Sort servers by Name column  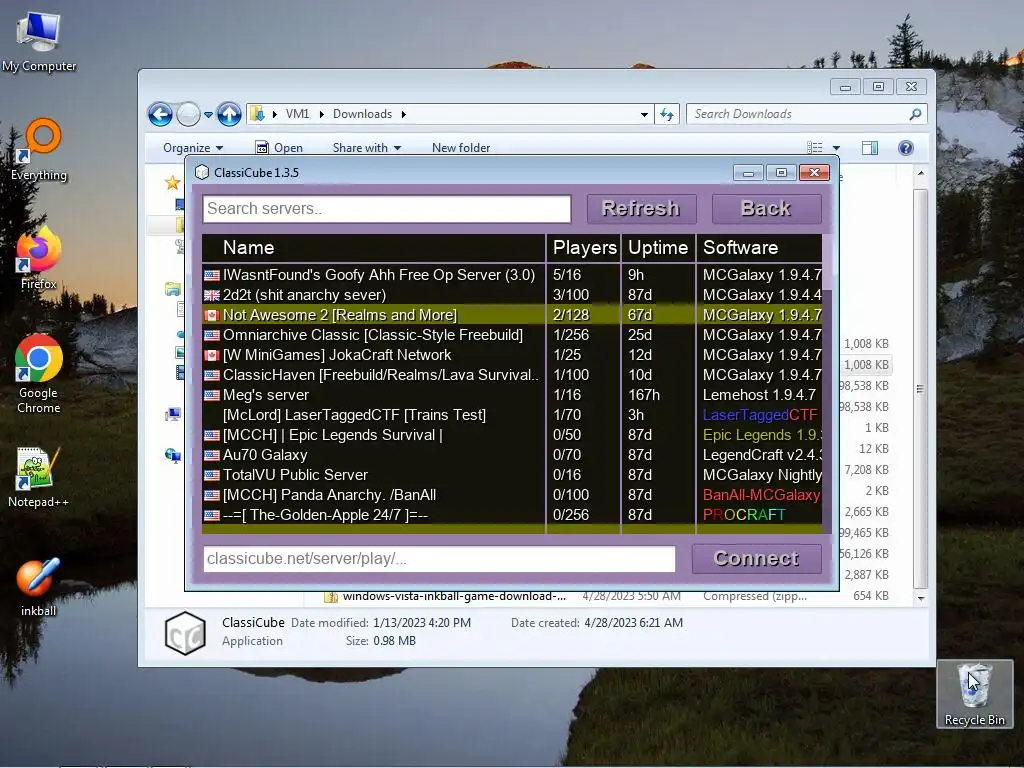click(x=374, y=248)
